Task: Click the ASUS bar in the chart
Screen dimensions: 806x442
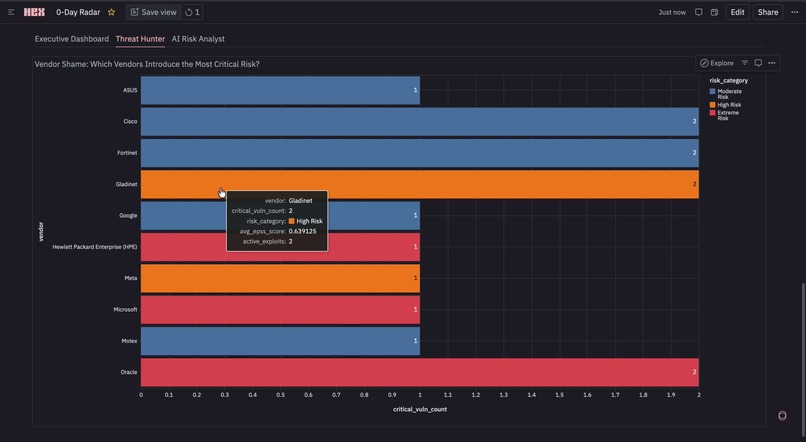Action: (280, 90)
